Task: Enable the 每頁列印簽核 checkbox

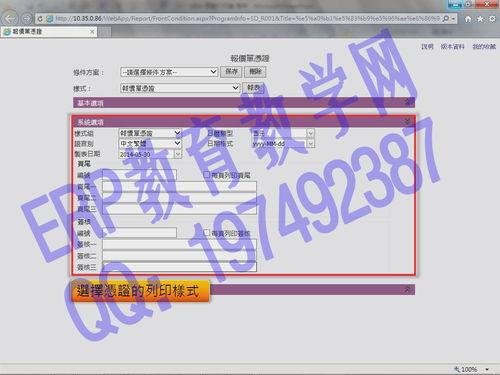Action: pos(207,232)
